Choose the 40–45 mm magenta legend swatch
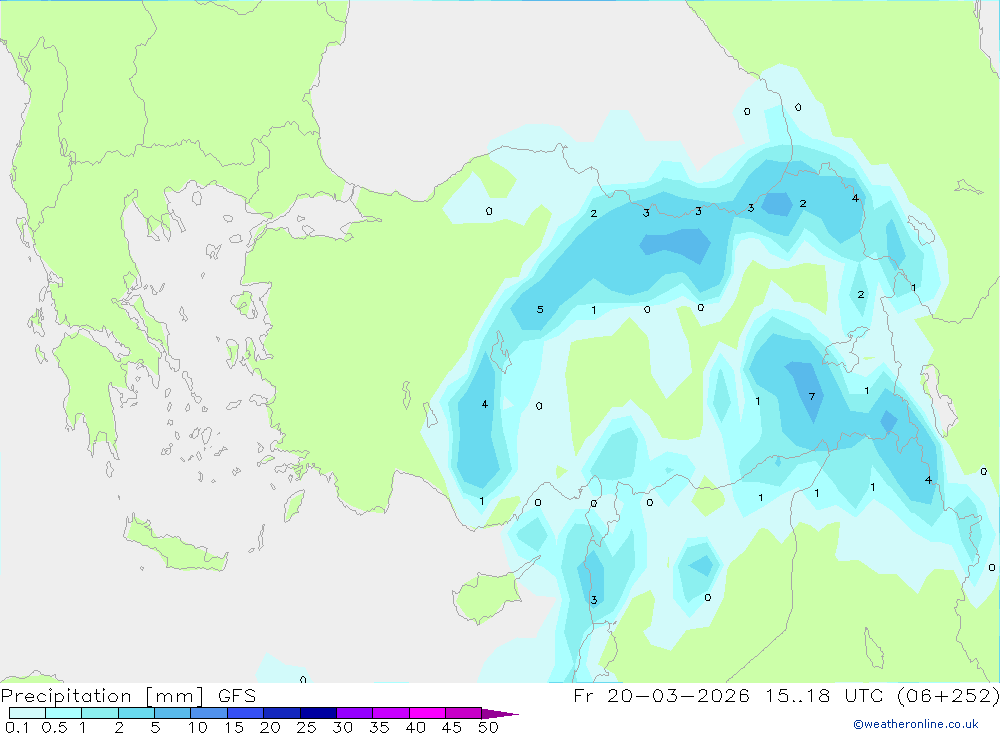The height and width of the screenshot is (733, 1000). point(427,713)
